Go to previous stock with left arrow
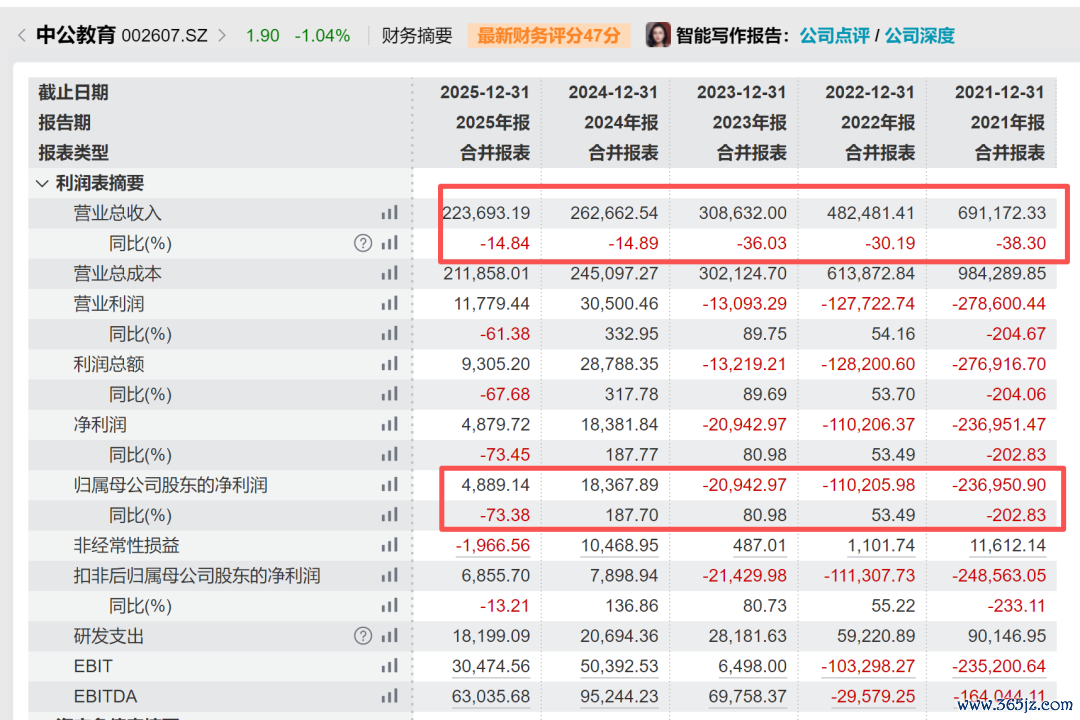Screen dimensions: 1080x720 coord(21,35)
